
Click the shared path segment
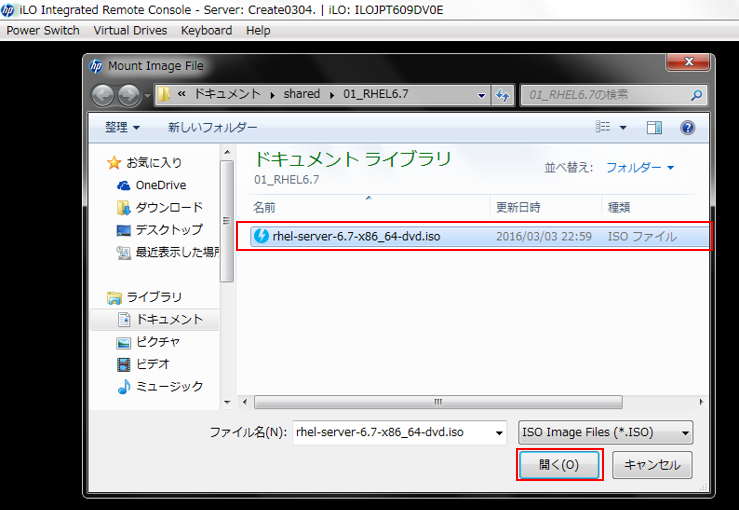point(302,94)
